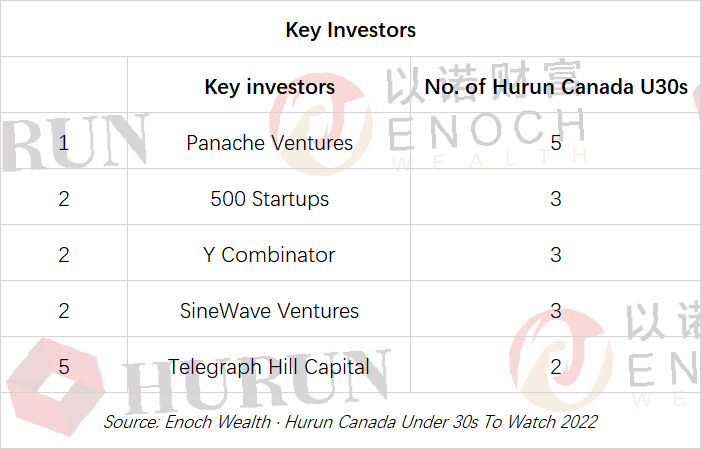The width and height of the screenshot is (701, 449).
Task: Click the Y Combinator cell
Action: click(270, 255)
